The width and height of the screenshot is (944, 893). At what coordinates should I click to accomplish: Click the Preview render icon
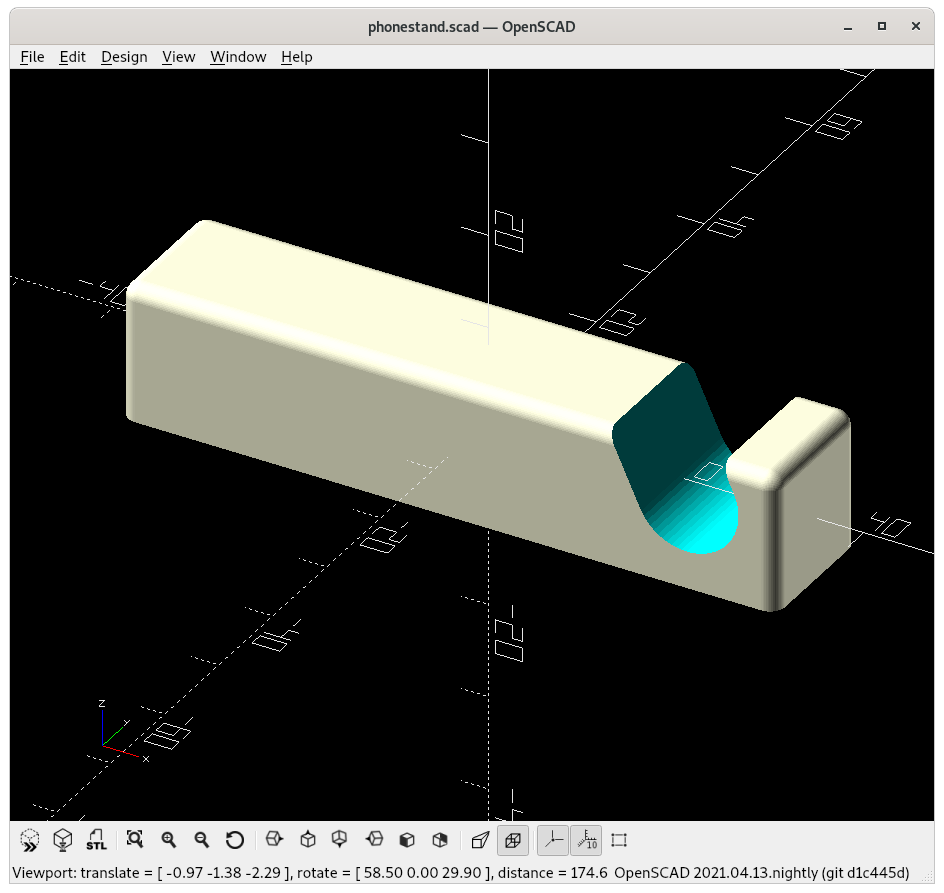(30, 840)
